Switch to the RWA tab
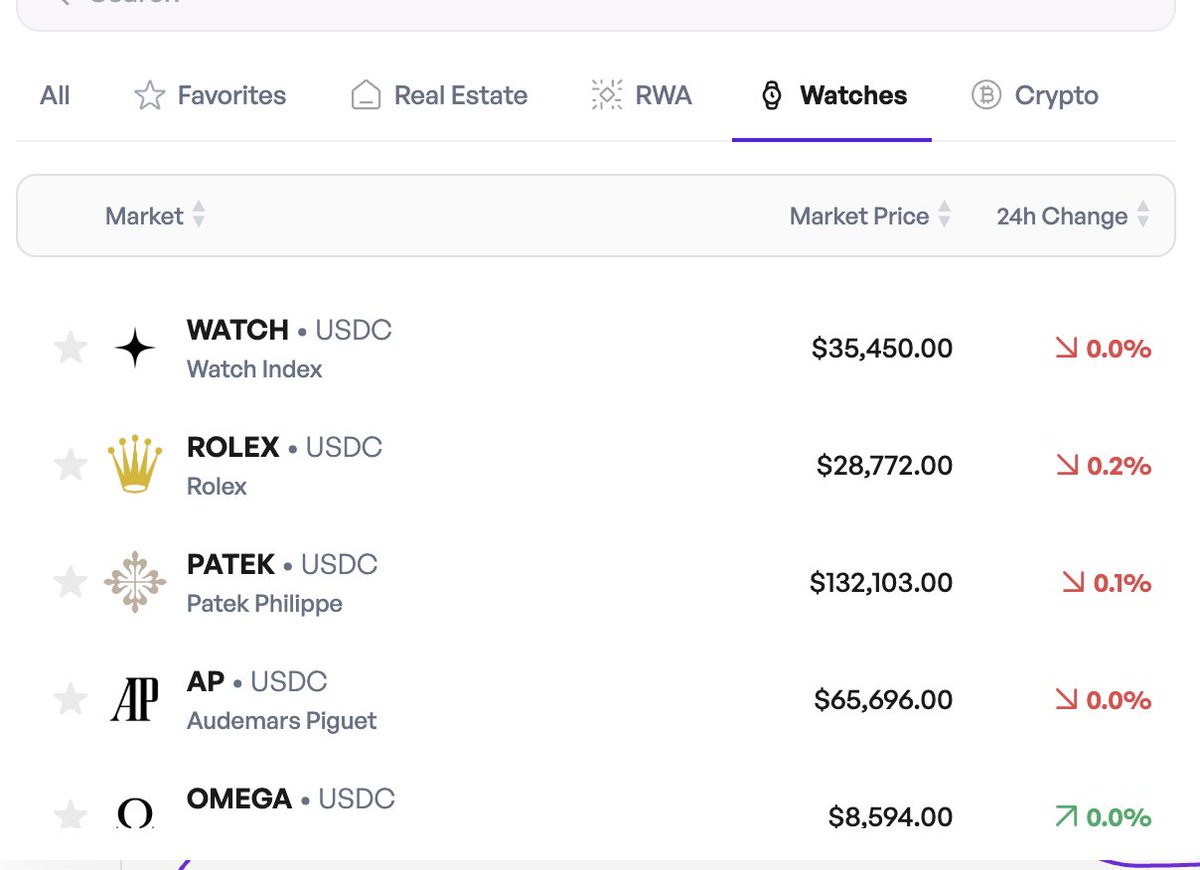The height and width of the screenshot is (870, 1200). coord(641,96)
